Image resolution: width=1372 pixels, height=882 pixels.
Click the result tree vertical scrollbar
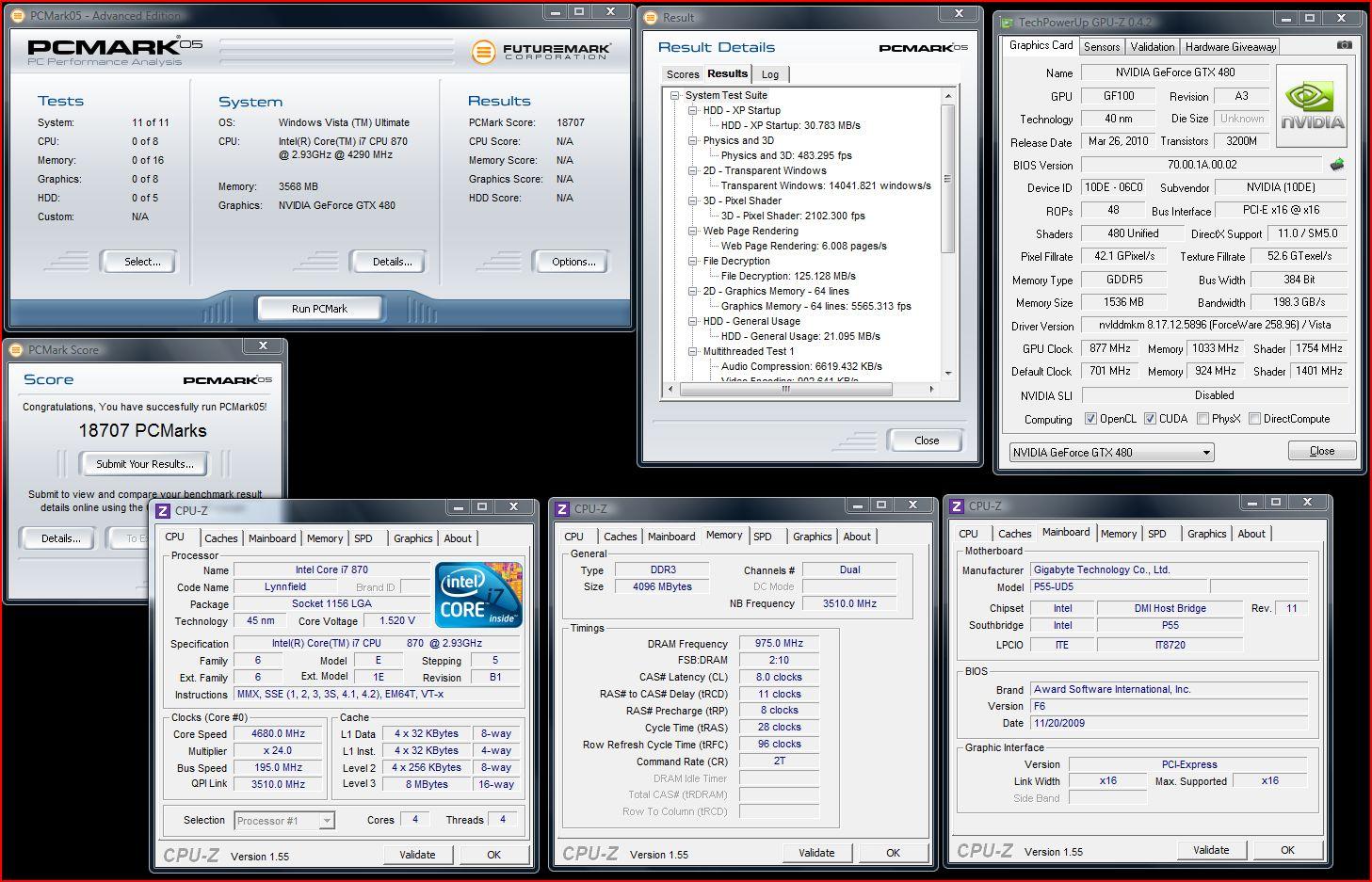(x=948, y=179)
